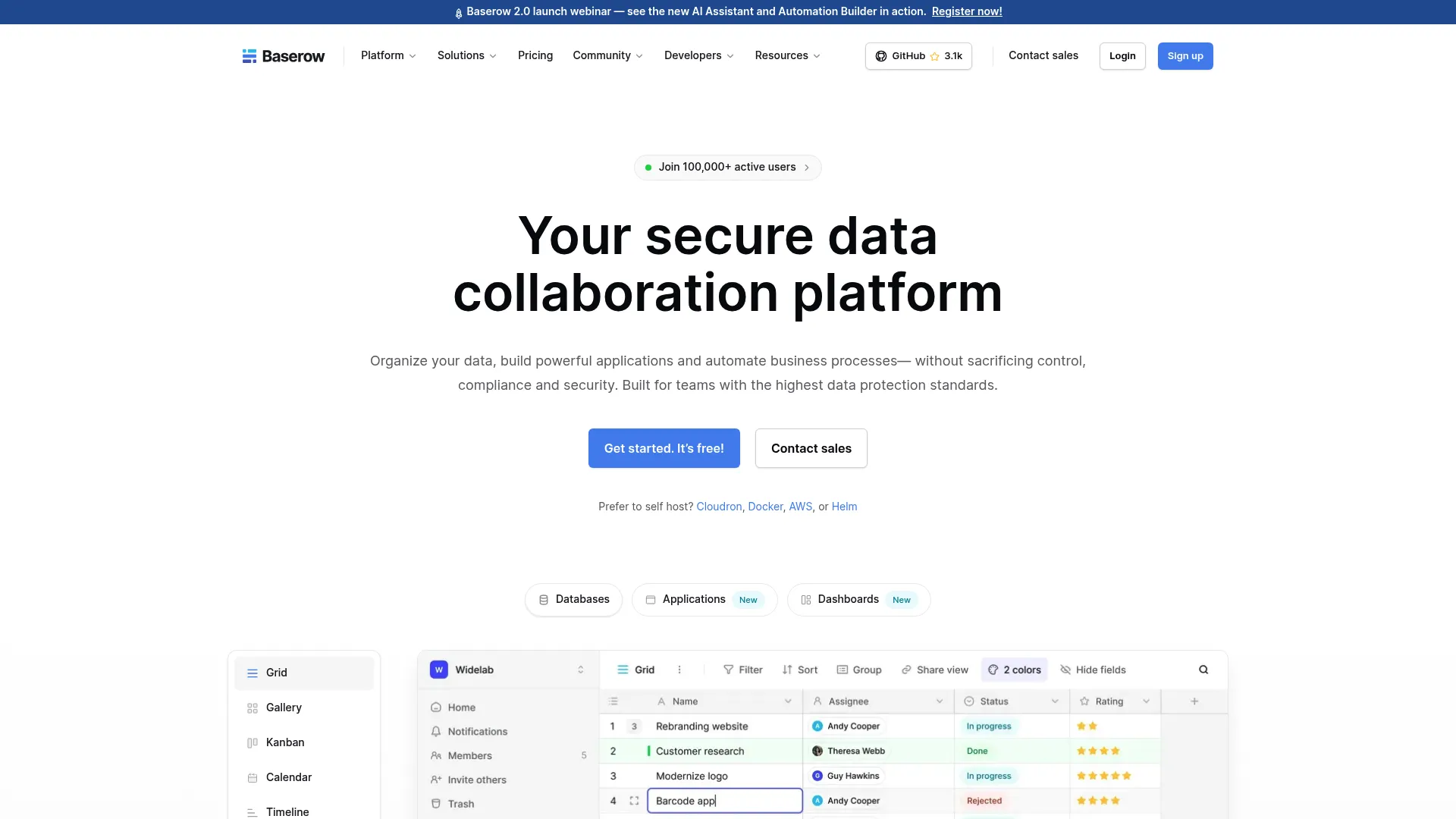Expand the Widelab workspace switcher
The width and height of the screenshot is (1456, 819).
(581, 670)
